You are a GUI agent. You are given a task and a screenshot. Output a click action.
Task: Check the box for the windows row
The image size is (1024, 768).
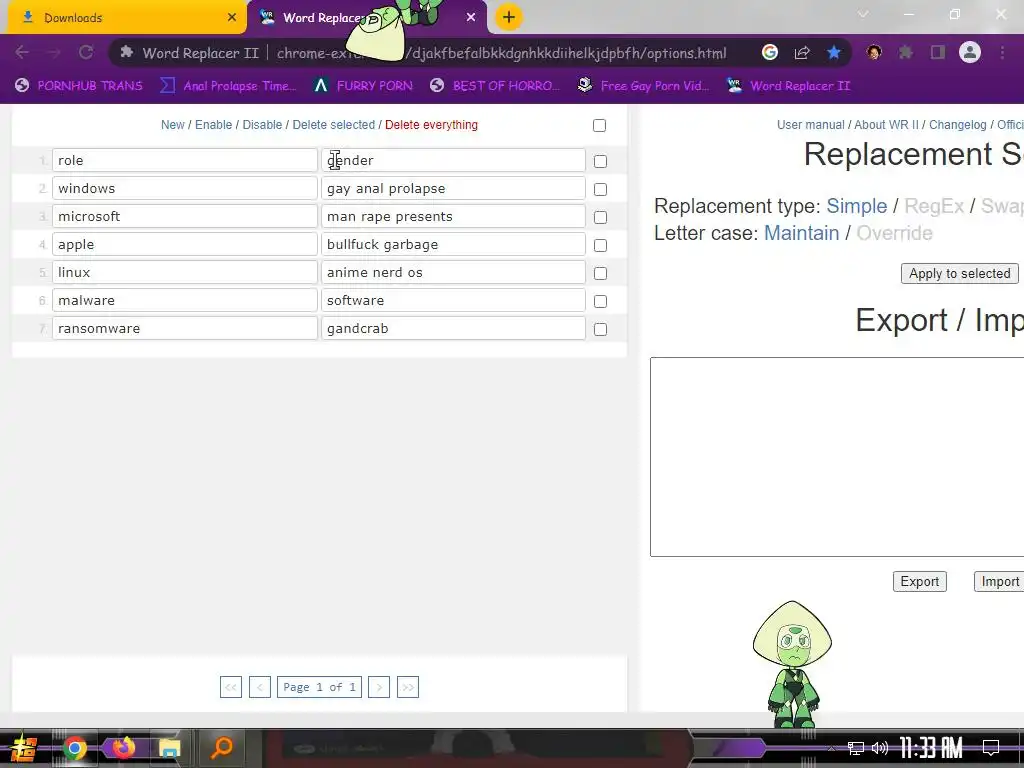pyautogui.click(x=600, y=189)
